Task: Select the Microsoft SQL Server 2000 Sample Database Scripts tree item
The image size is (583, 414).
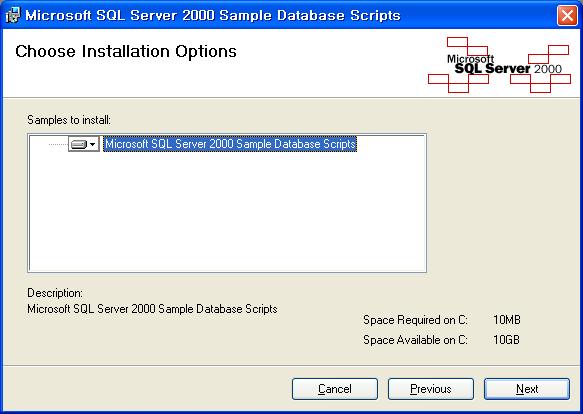Action: tap(230, 144)
